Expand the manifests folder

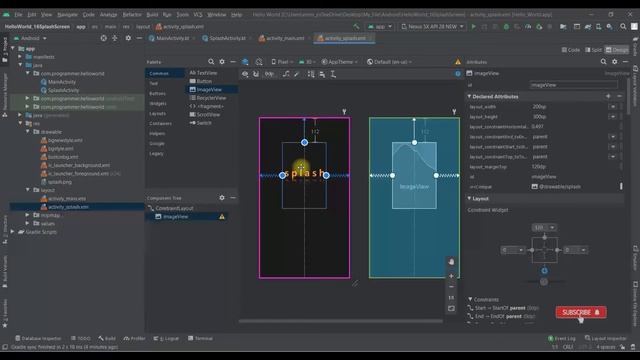click(20, 57)
